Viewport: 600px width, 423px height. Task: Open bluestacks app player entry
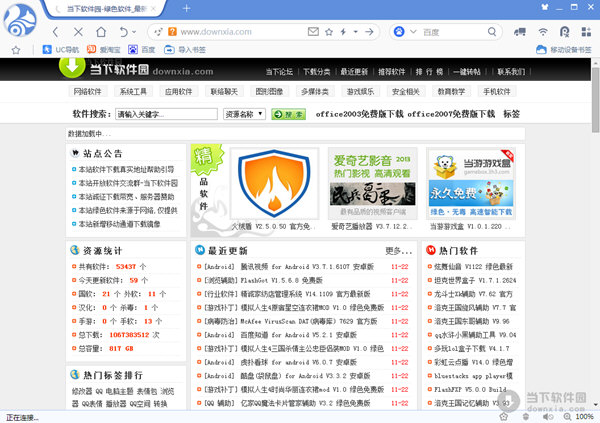coord(473,376)
